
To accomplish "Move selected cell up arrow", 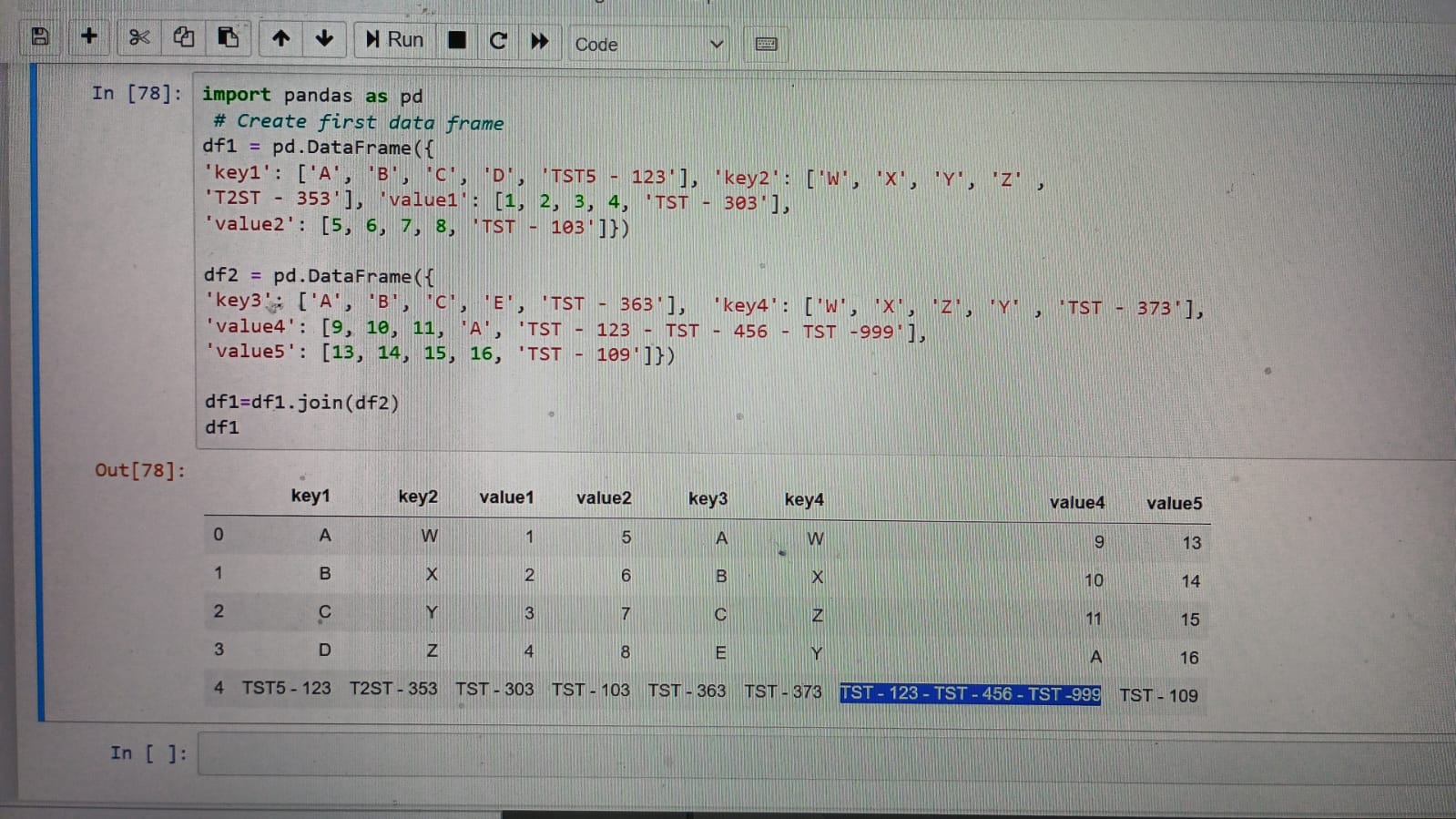I will tap(280, 38).
